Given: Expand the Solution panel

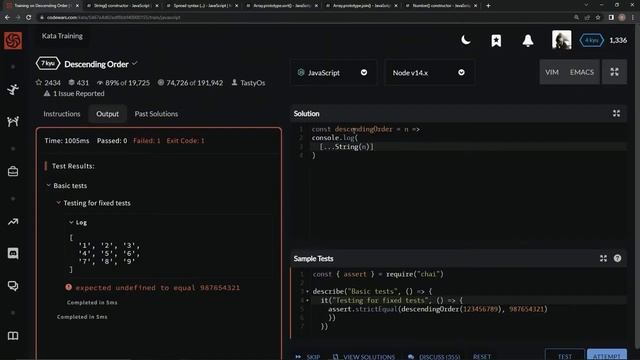Looking at the screenshot, I should click(x=616, y=113).
